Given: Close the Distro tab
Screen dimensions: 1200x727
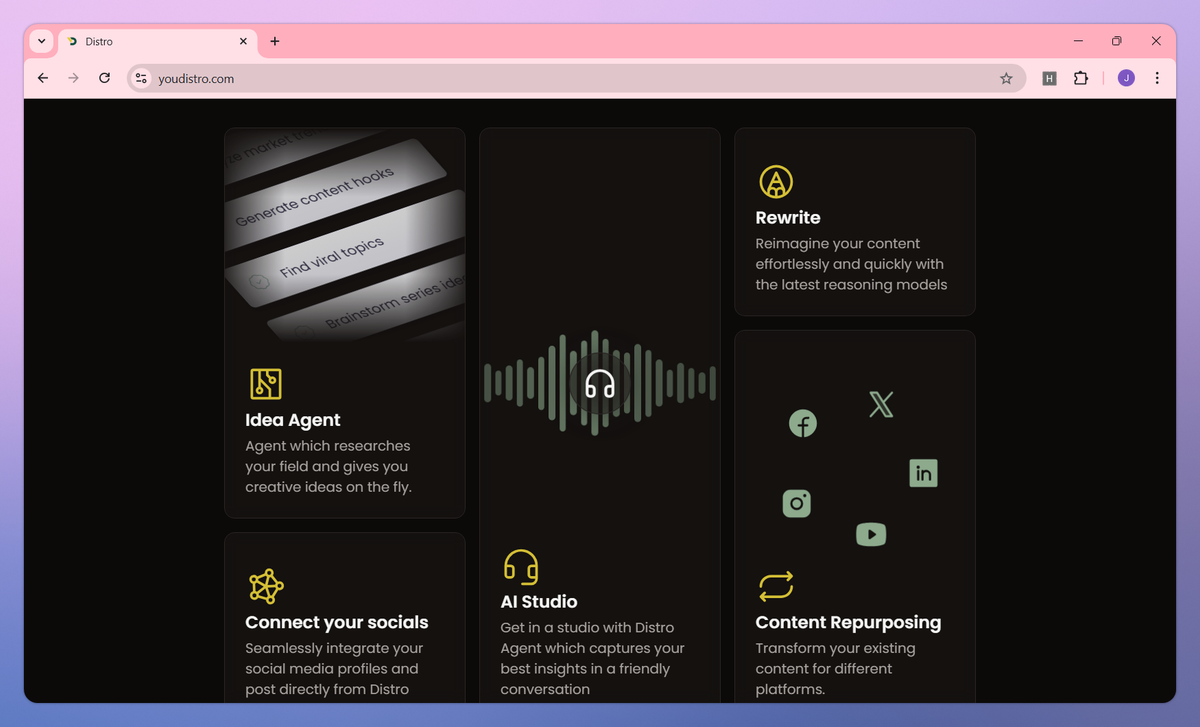Looking at the screenshot, I should point(243,41).
